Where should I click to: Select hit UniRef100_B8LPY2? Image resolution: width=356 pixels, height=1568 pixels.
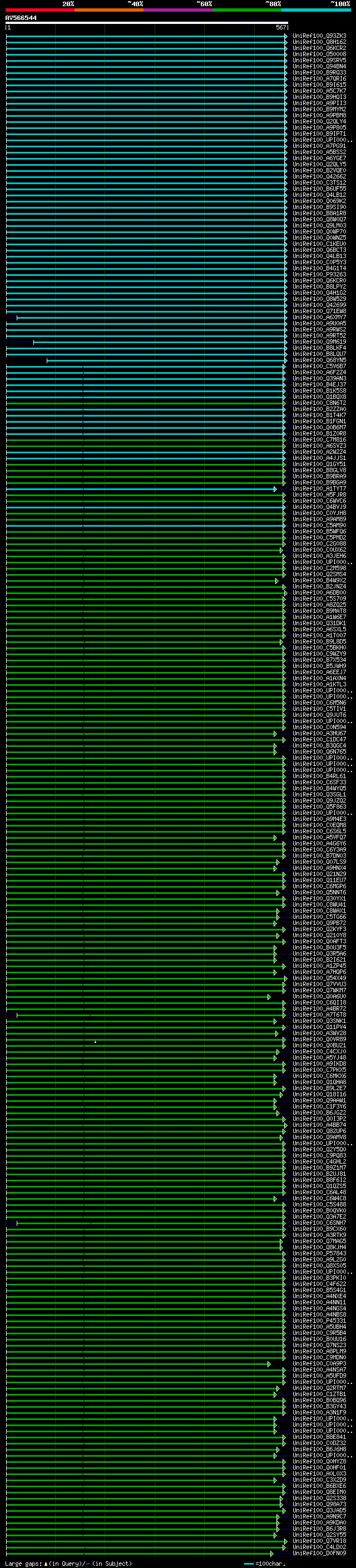click(319, 286)
